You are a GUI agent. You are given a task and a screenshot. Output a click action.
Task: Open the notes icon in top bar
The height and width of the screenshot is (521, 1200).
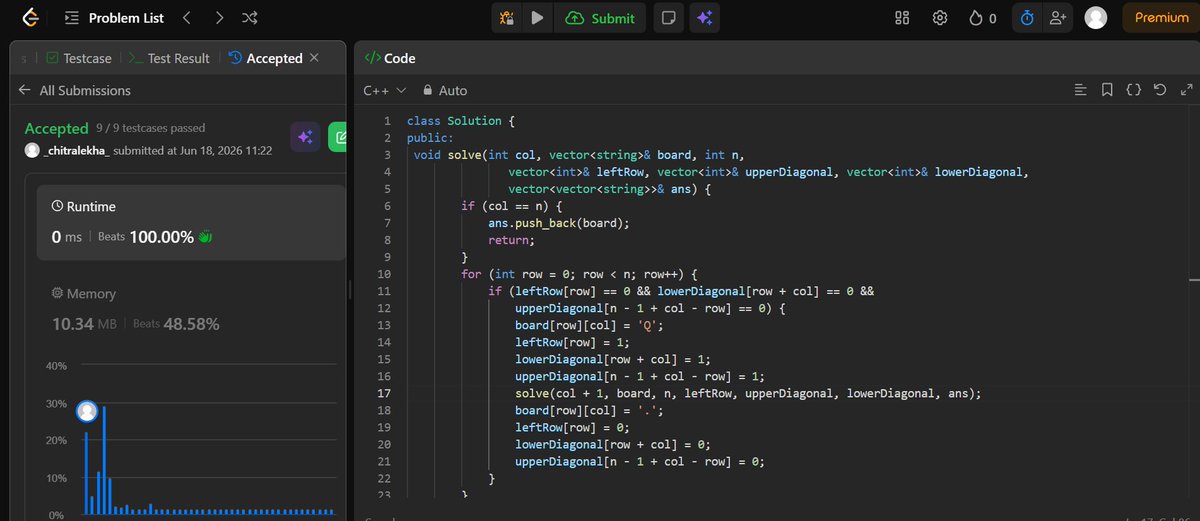tap(668, 18)
